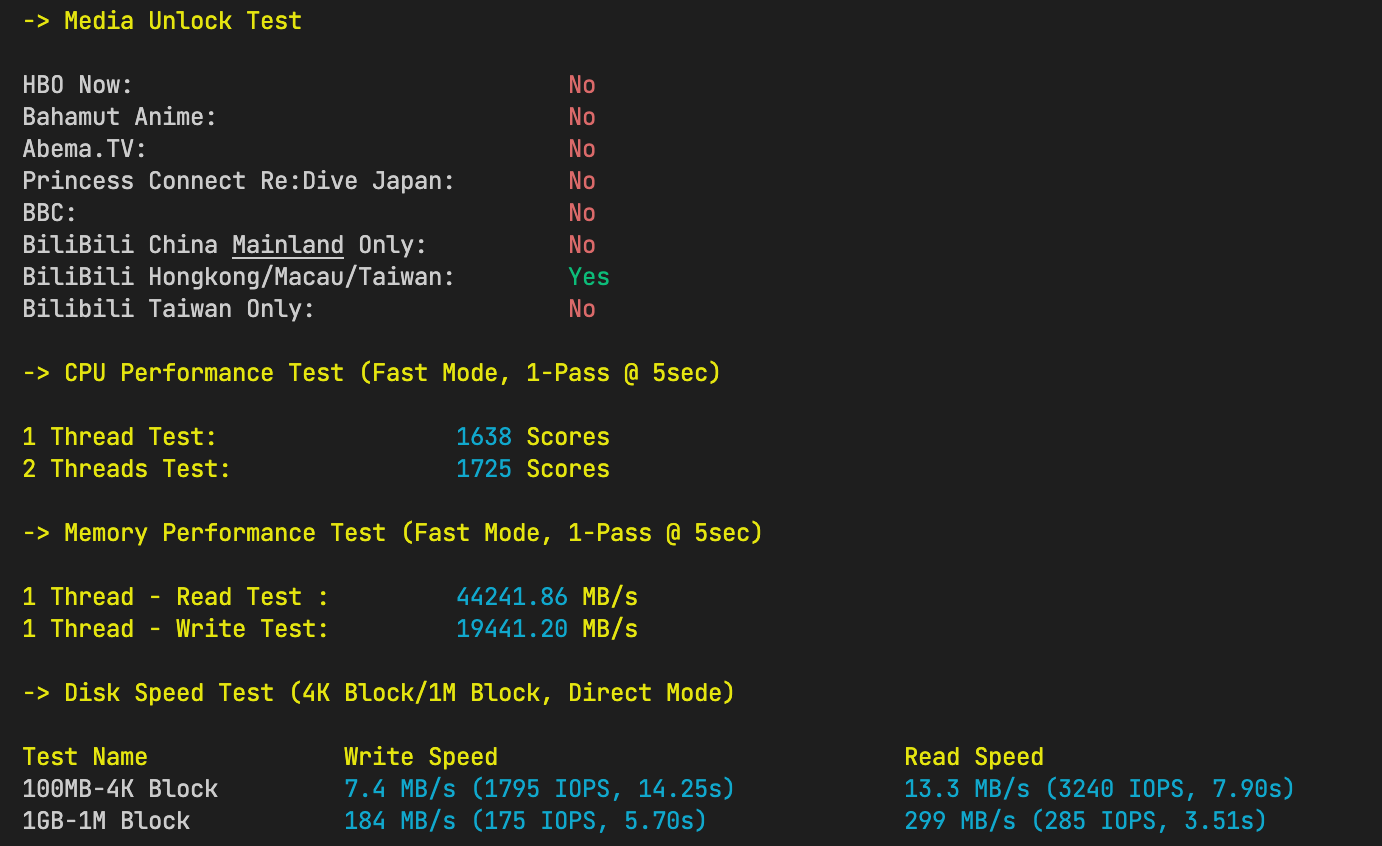Click the green "Yes" result
This screenshot has height=846, width=1382.
tap(589, 277)
